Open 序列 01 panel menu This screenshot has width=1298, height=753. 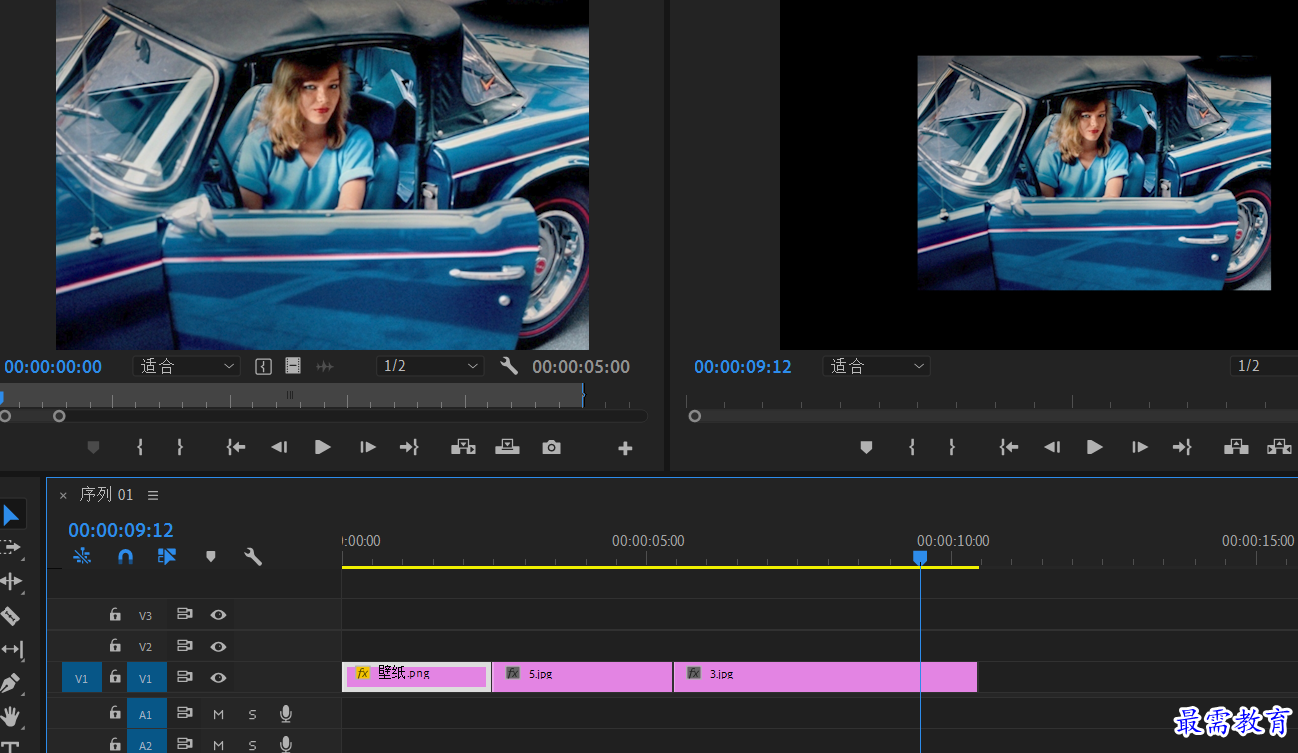tap(153, 495)
